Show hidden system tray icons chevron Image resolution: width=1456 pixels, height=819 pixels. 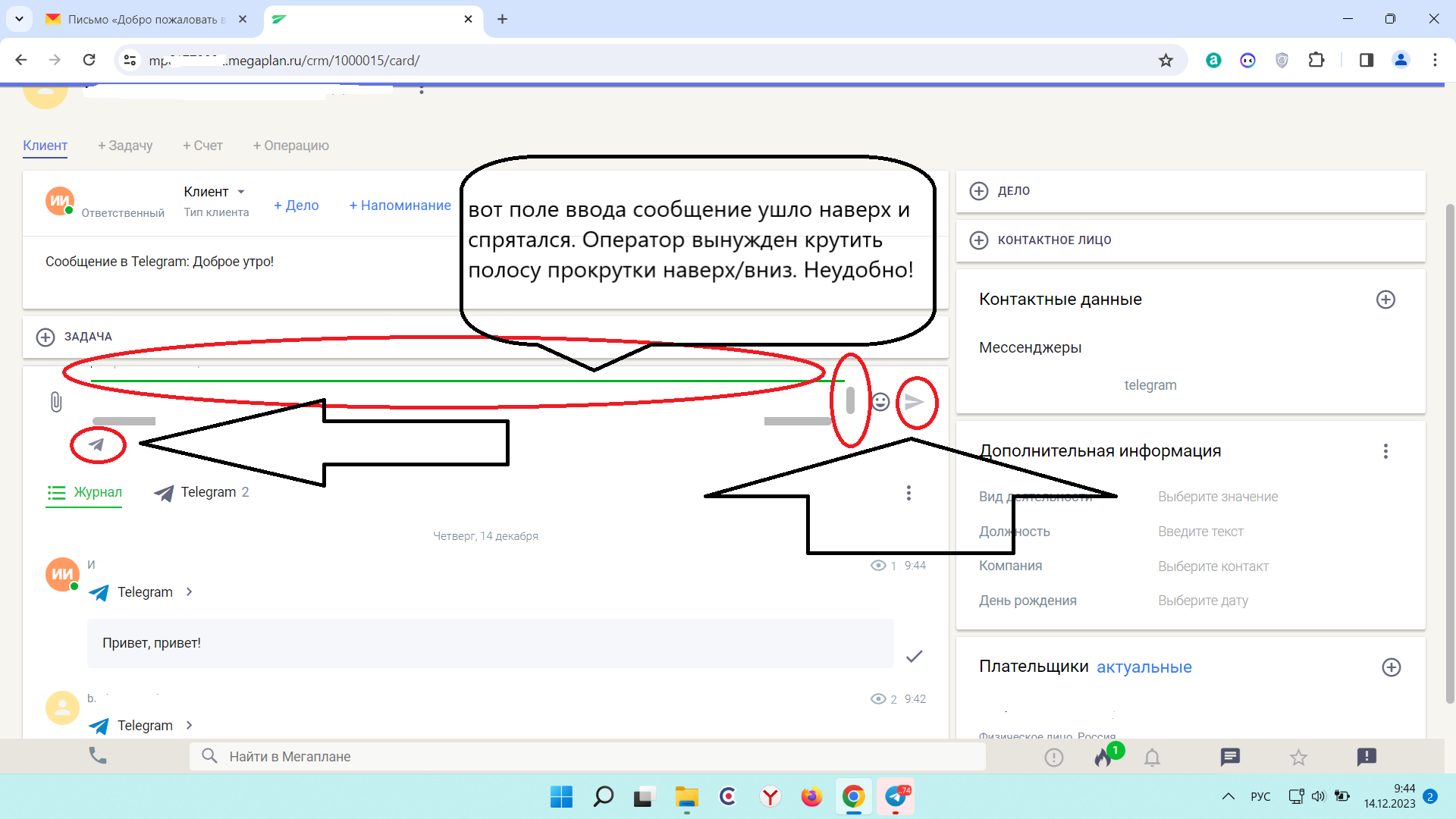coord(1228,796)
